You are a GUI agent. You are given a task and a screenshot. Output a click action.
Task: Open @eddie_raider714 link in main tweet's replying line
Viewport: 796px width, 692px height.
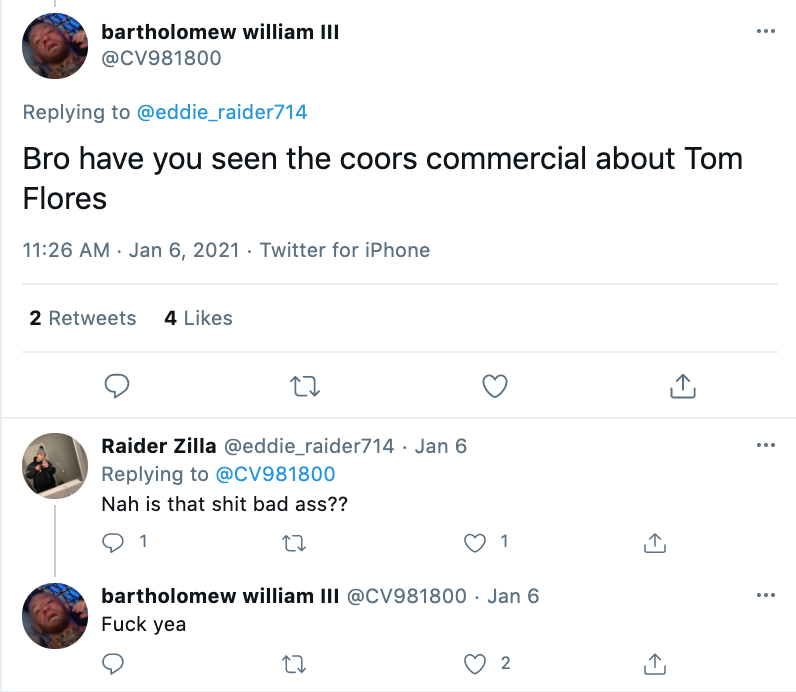click(222, 112)
